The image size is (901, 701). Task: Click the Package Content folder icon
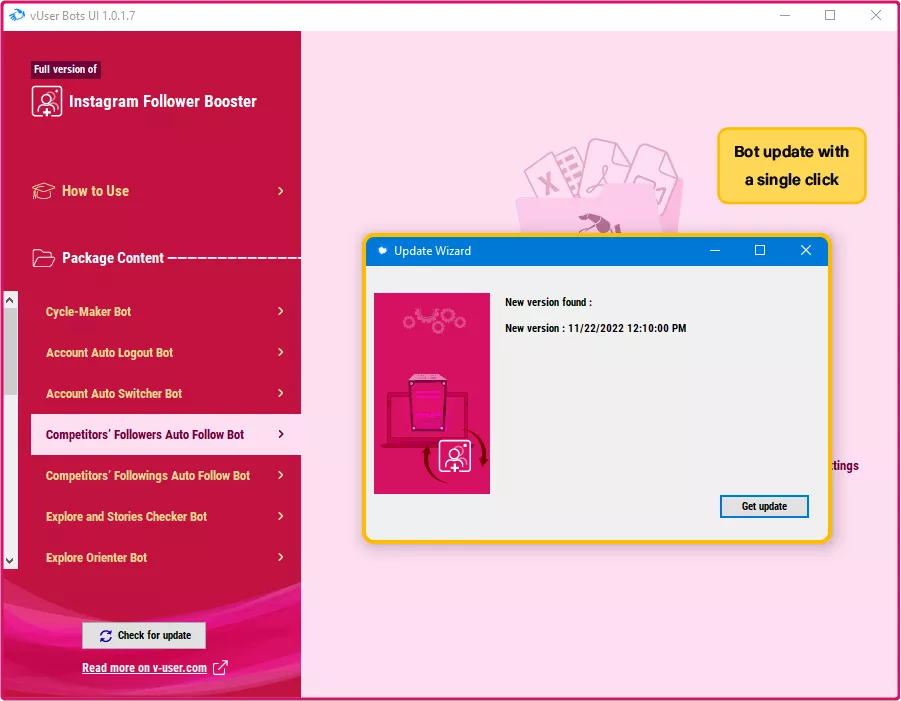[43, 258]
